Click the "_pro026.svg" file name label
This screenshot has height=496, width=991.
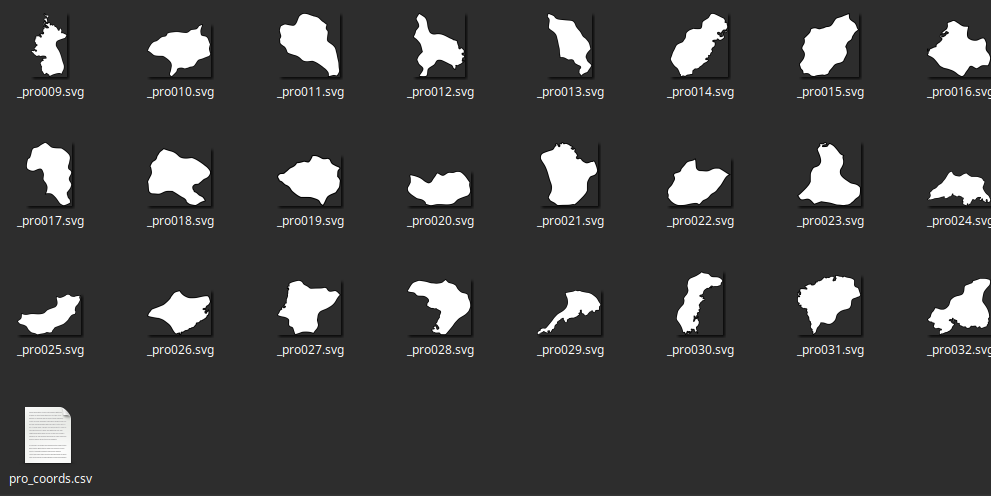tap(180, 350)
